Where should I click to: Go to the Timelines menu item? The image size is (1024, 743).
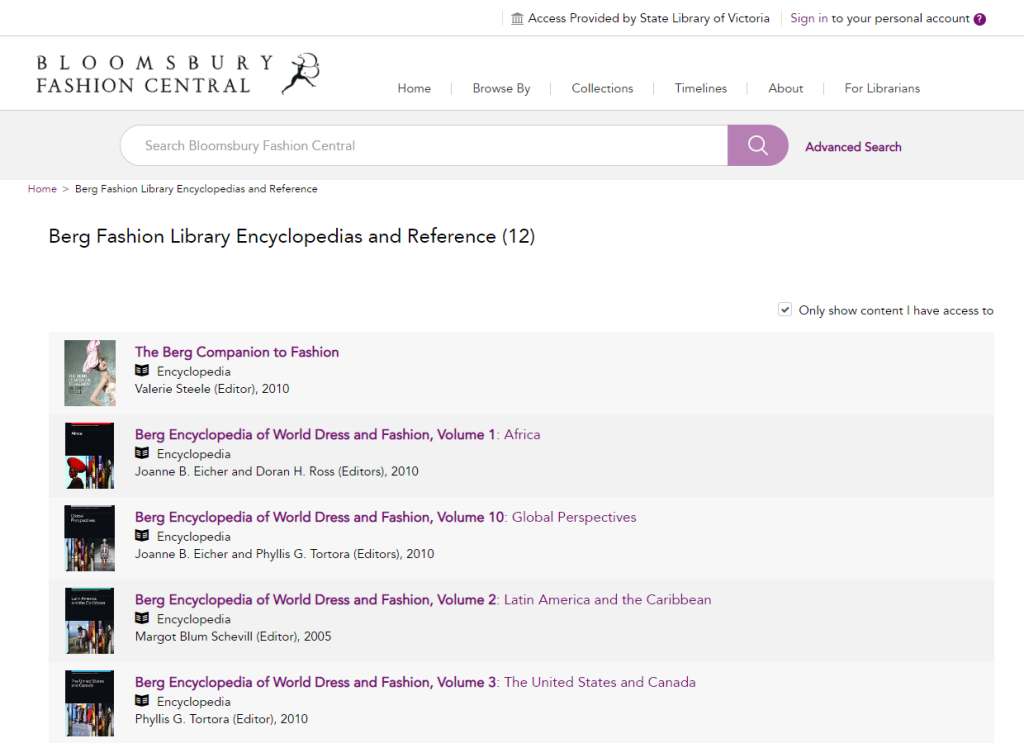700,88
